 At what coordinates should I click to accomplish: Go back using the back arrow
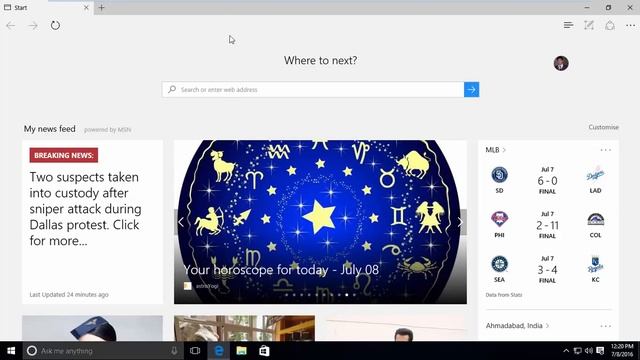pos(11,26)
